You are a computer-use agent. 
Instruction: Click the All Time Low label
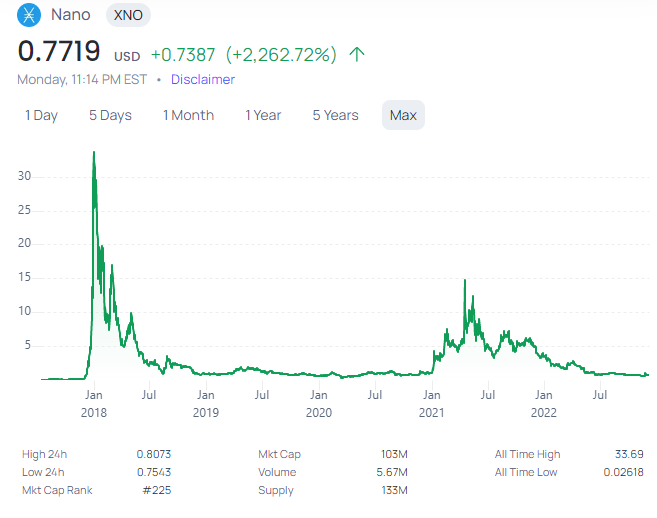click(526, 472)
